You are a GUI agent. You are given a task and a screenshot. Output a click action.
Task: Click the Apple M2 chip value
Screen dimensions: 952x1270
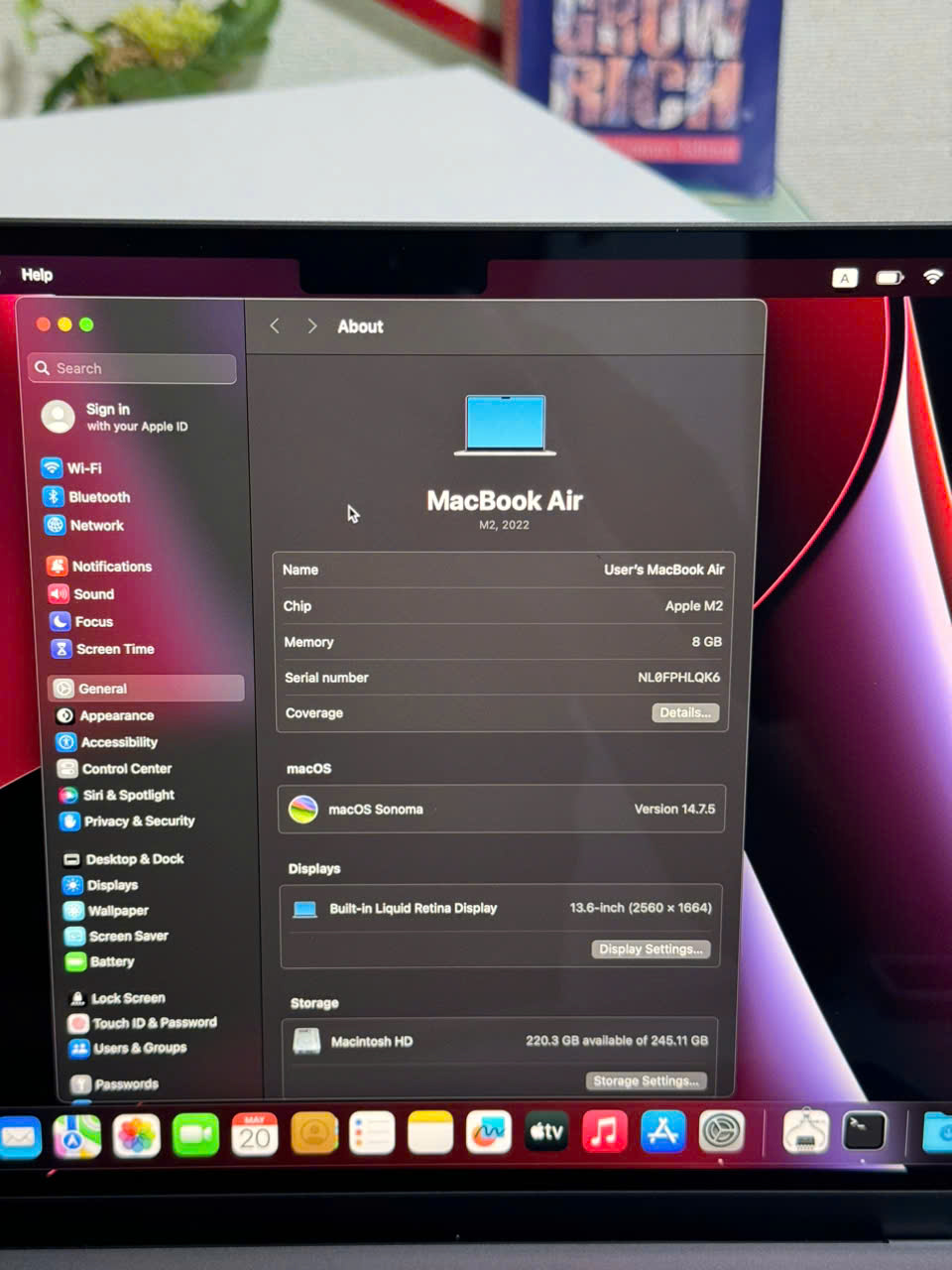[x=693, y=605]
